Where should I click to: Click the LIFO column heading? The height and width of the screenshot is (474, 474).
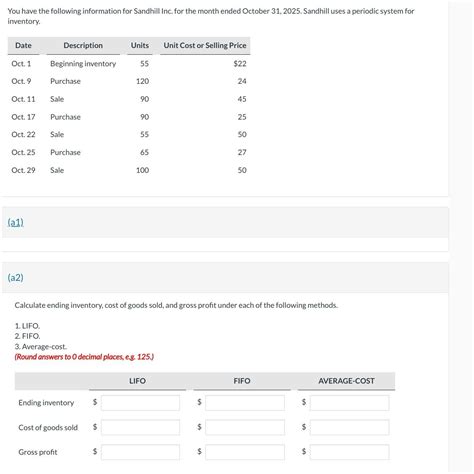[137, 381]
